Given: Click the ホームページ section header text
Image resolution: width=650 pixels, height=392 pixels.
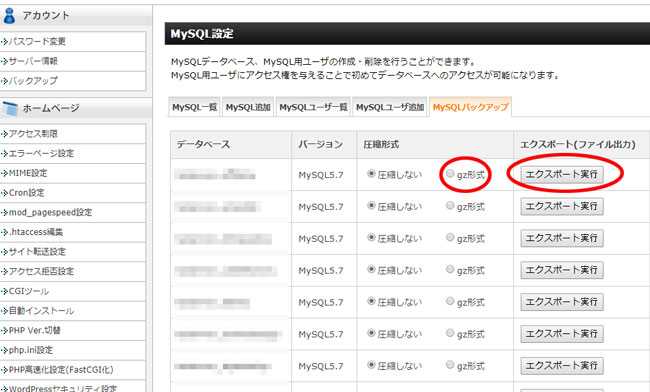Looking at the screenshot, I should (51, 108).
